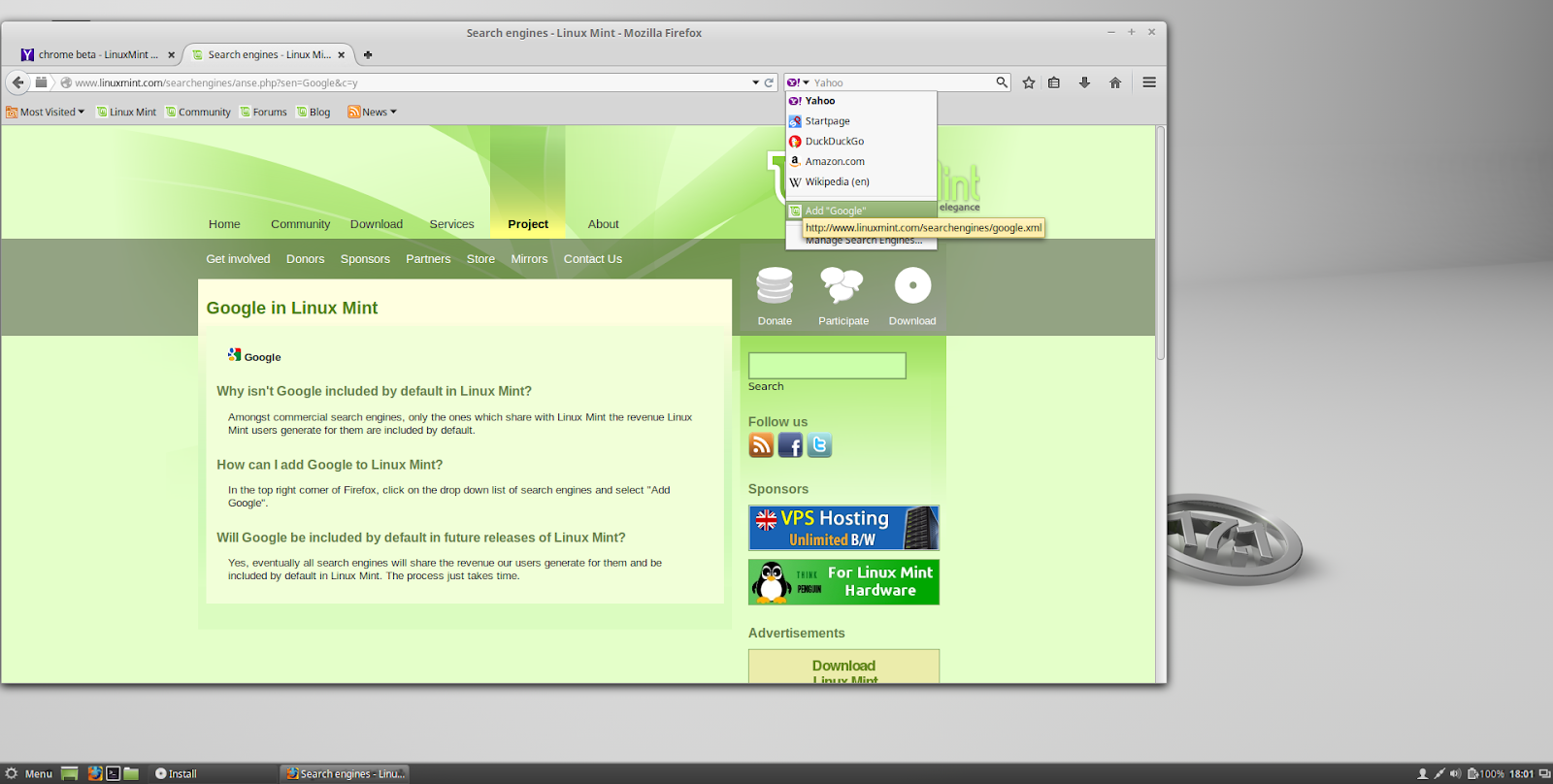Image resolution: width=1553 pixels, height=784 pixels.
Task: Launch Terminal from panel launcher
Action: (114, 773)
